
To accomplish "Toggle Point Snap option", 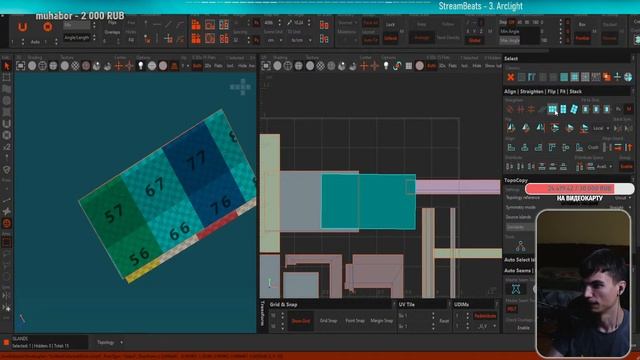I will point(355,321).
